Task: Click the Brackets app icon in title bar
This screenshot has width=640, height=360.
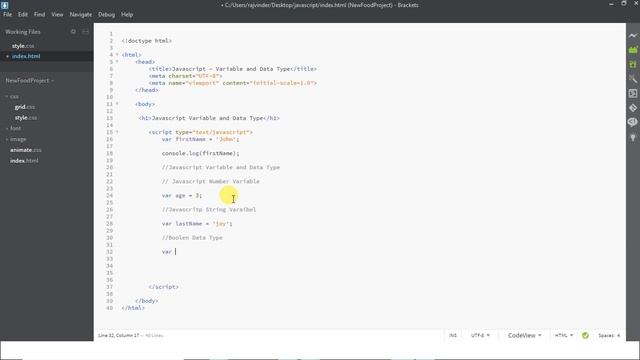Action: pos(4,5)
